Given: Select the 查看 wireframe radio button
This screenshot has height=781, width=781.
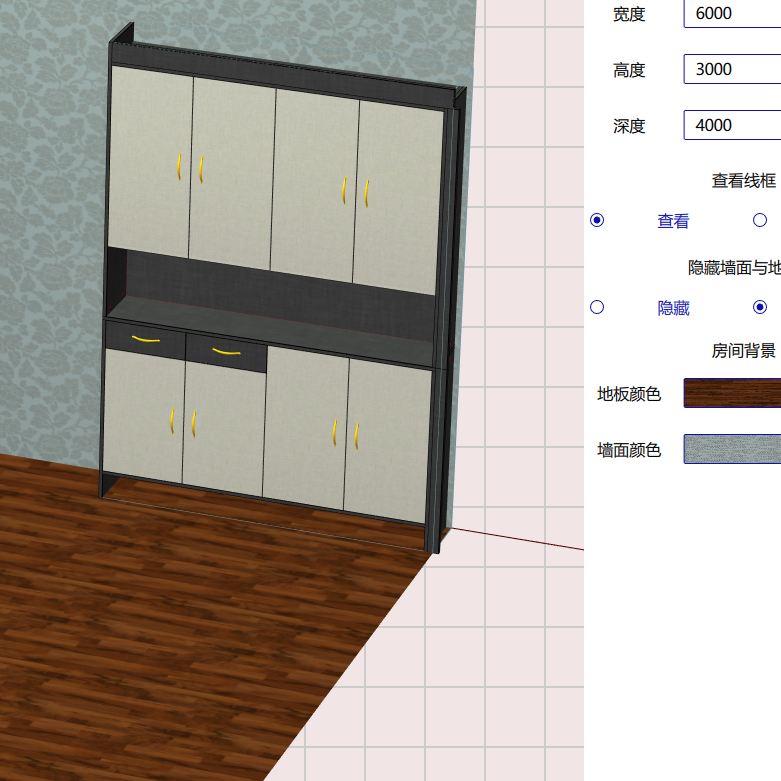Looking at the screenshot, I should tap(597, 220).
